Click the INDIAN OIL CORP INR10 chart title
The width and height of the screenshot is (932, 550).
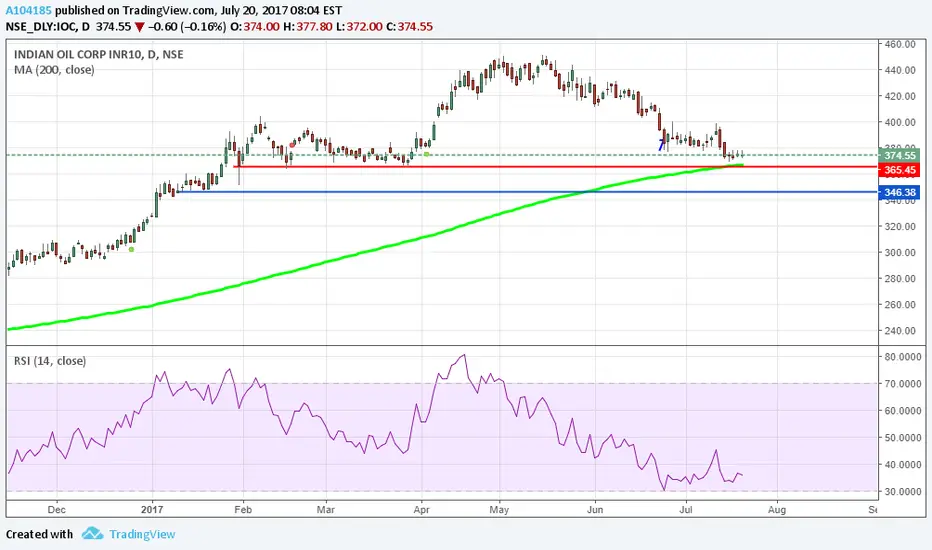coord(99,55)
